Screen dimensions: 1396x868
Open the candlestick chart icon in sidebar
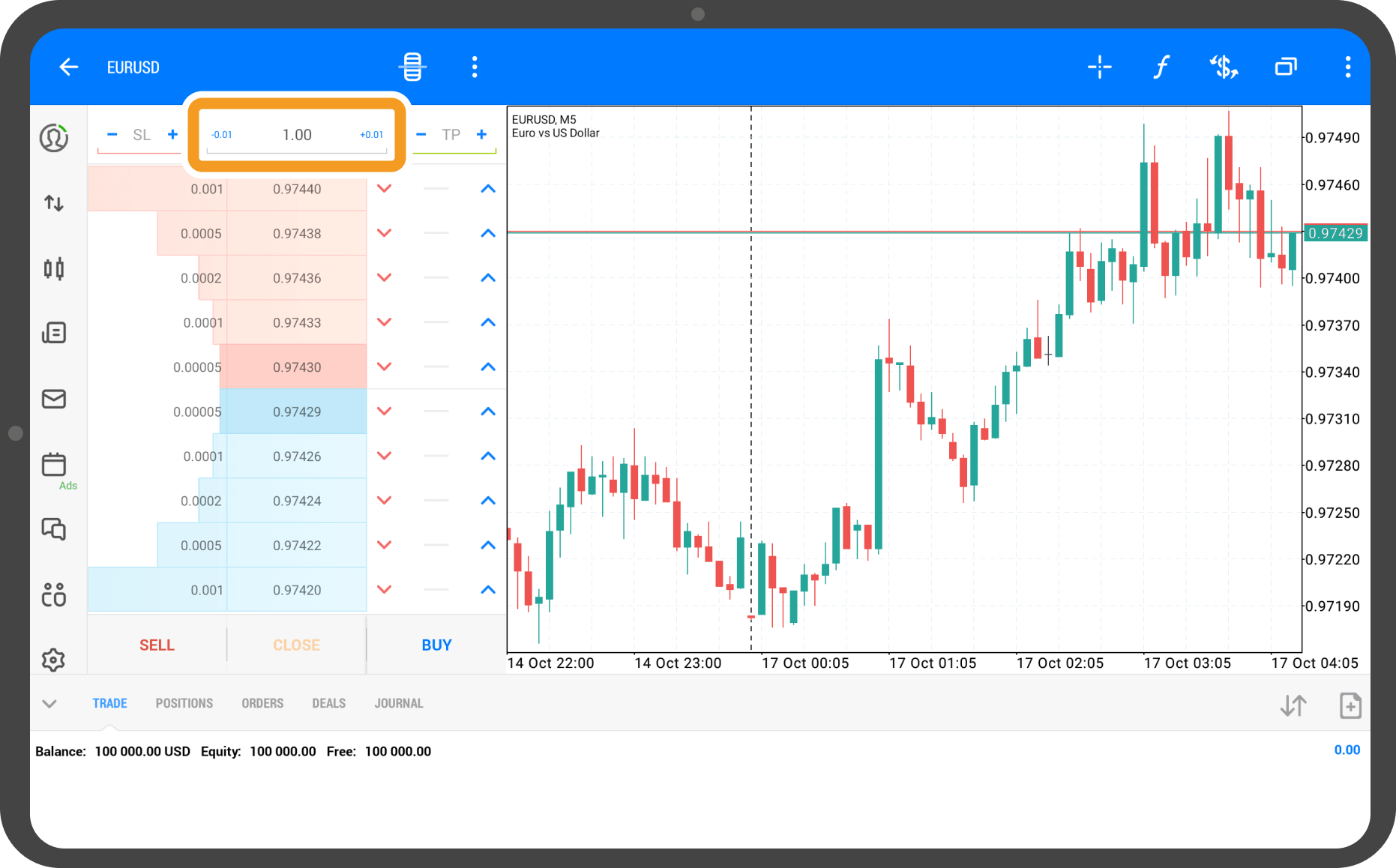click(x=54, y=268)
